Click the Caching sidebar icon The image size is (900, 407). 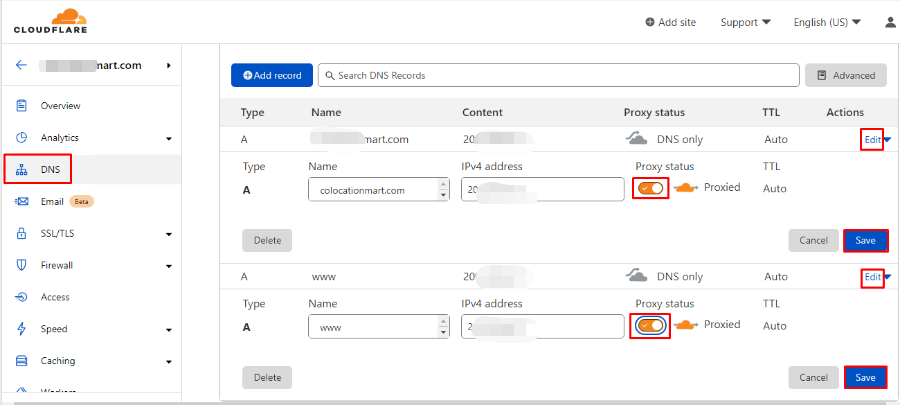(22, 361)
